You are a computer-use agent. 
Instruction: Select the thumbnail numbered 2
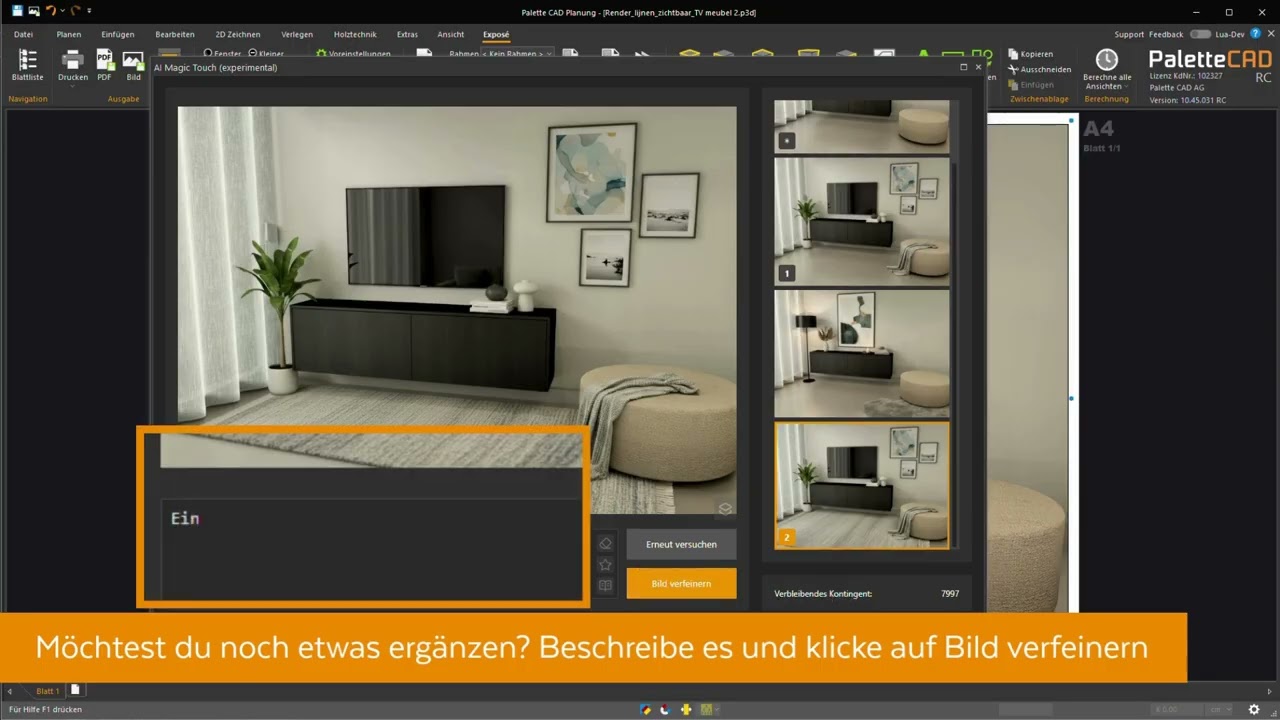[862, 485]
